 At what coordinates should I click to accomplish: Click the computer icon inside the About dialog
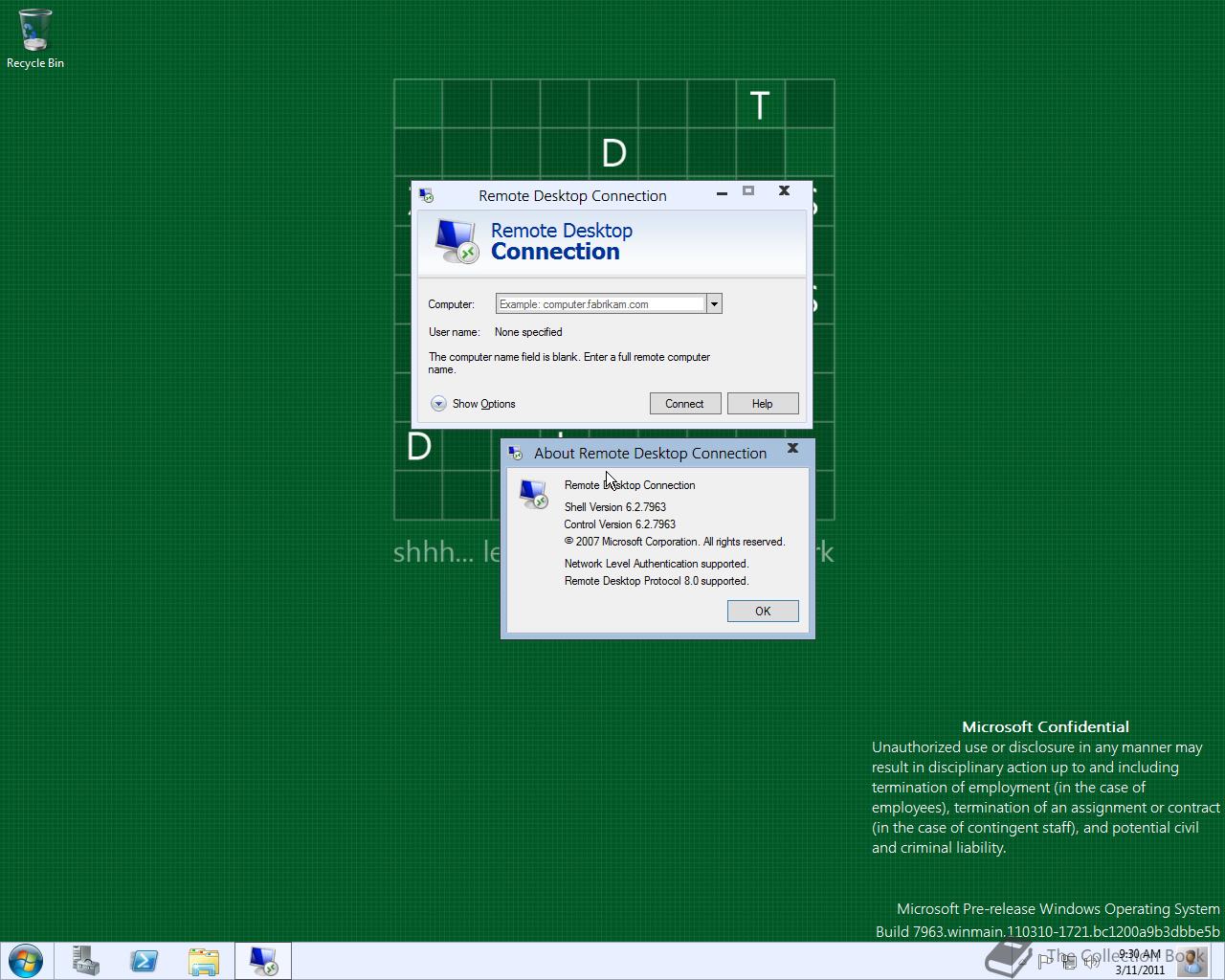[533, 494]
